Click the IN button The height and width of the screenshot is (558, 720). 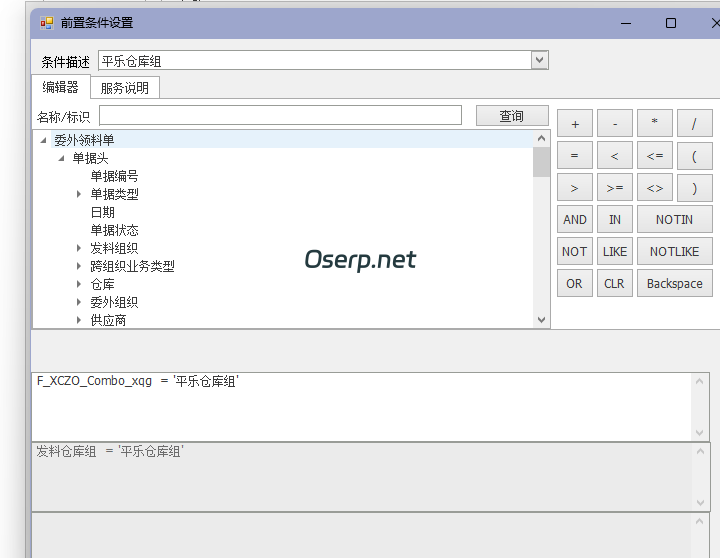click(x=615, y=220)
